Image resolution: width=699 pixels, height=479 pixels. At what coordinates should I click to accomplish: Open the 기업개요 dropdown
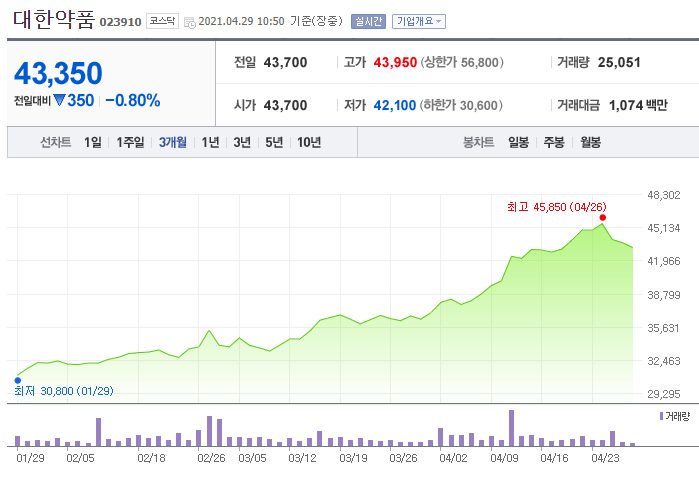pyautogui.click(x=419, y=21)
